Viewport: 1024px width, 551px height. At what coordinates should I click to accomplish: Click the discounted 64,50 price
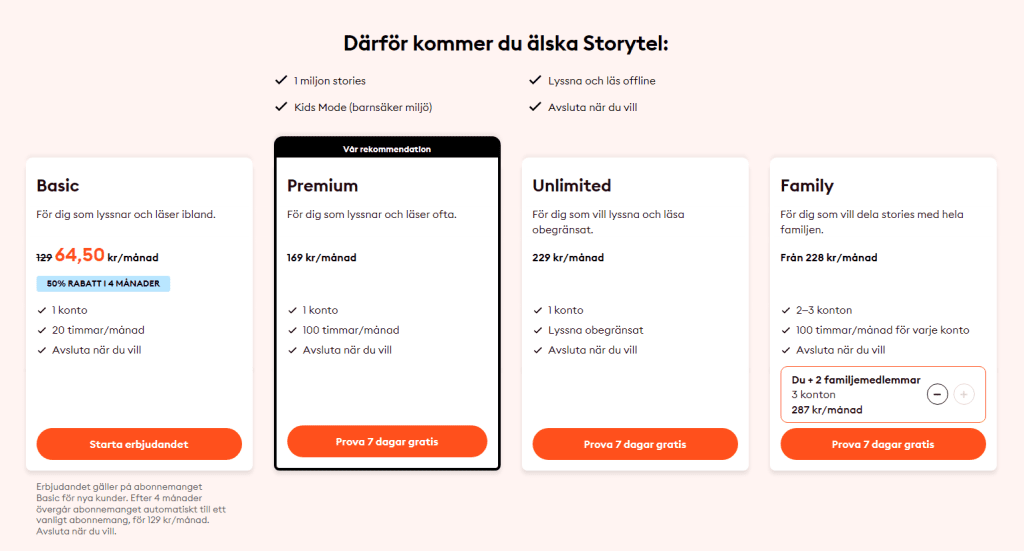point(80,255)
